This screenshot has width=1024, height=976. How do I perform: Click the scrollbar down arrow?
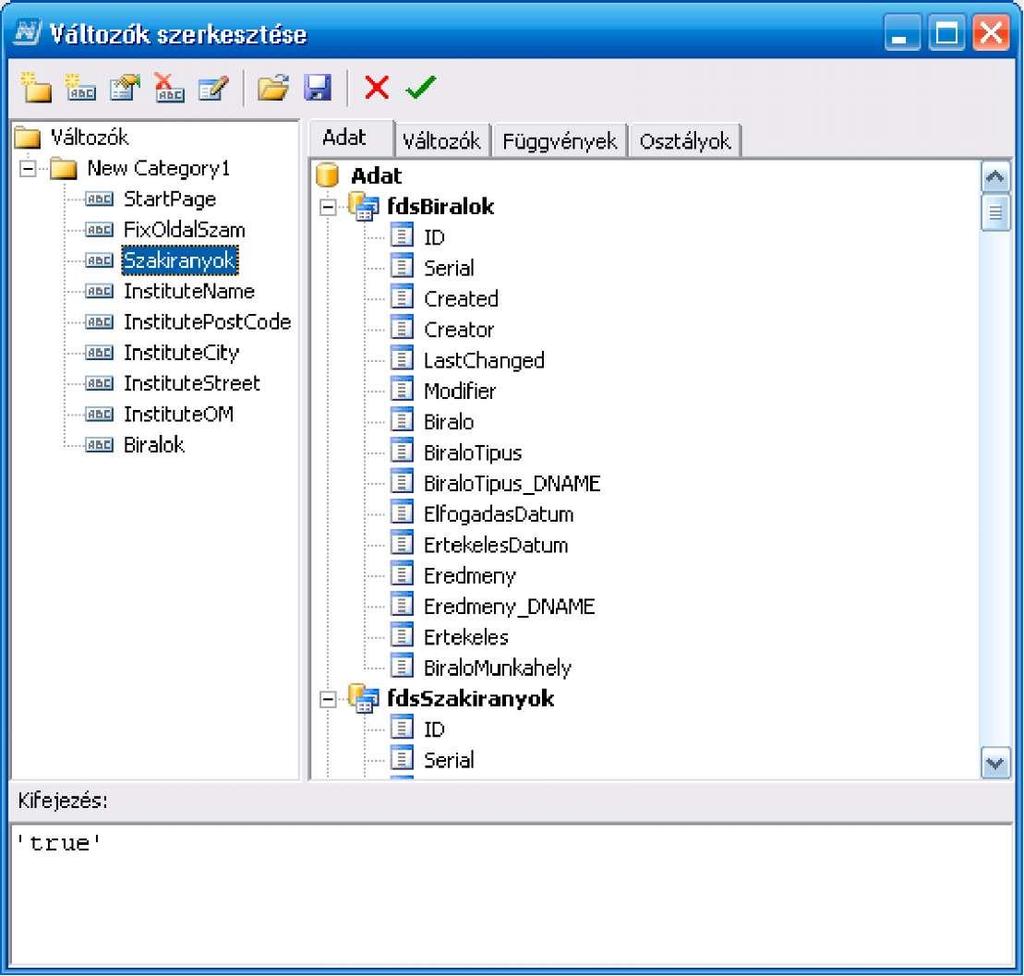click(995, 762)
